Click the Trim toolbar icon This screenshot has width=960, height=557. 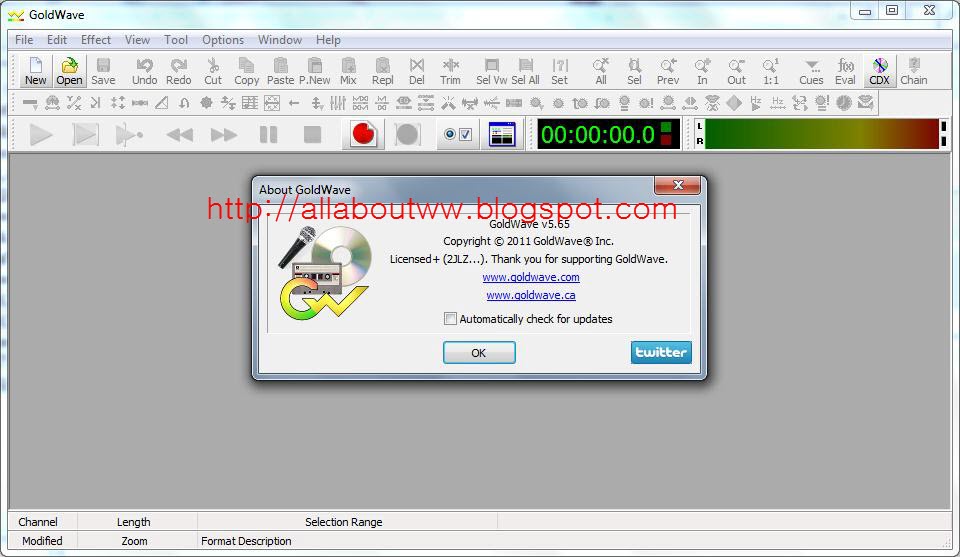pos(451,71)
